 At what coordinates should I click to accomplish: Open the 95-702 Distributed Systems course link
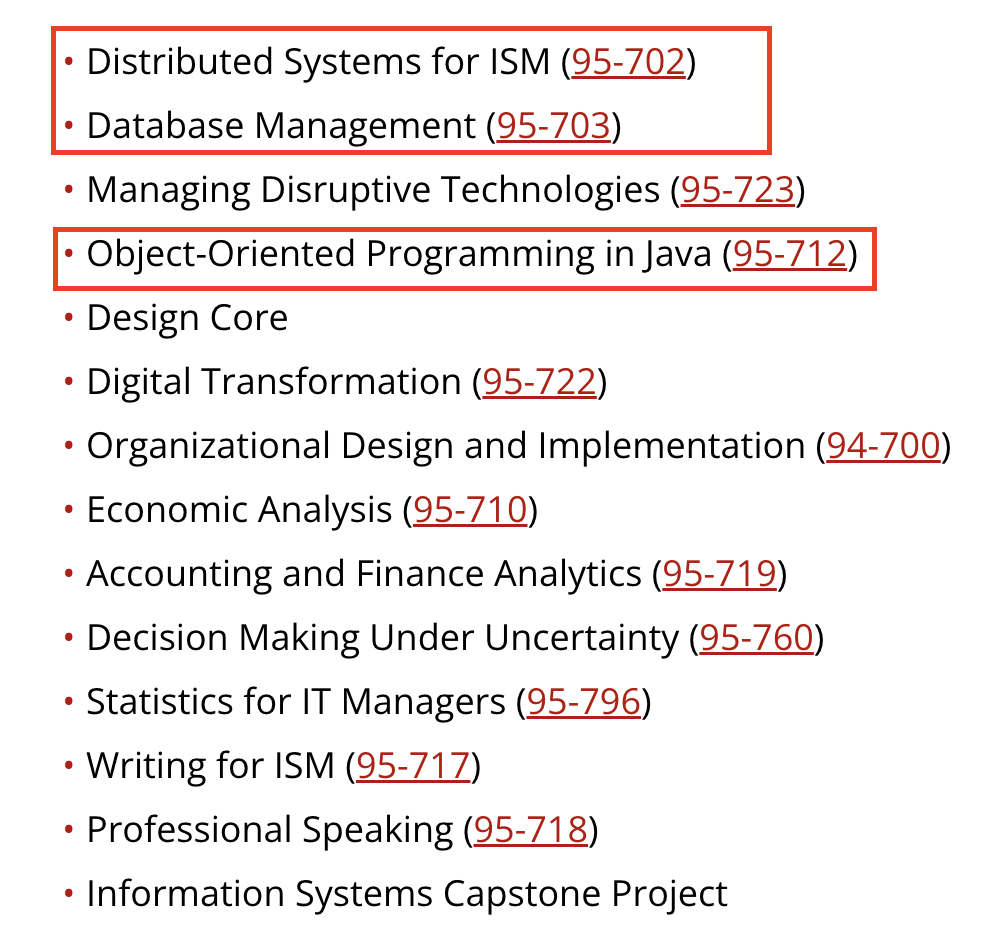pos(628,62)
